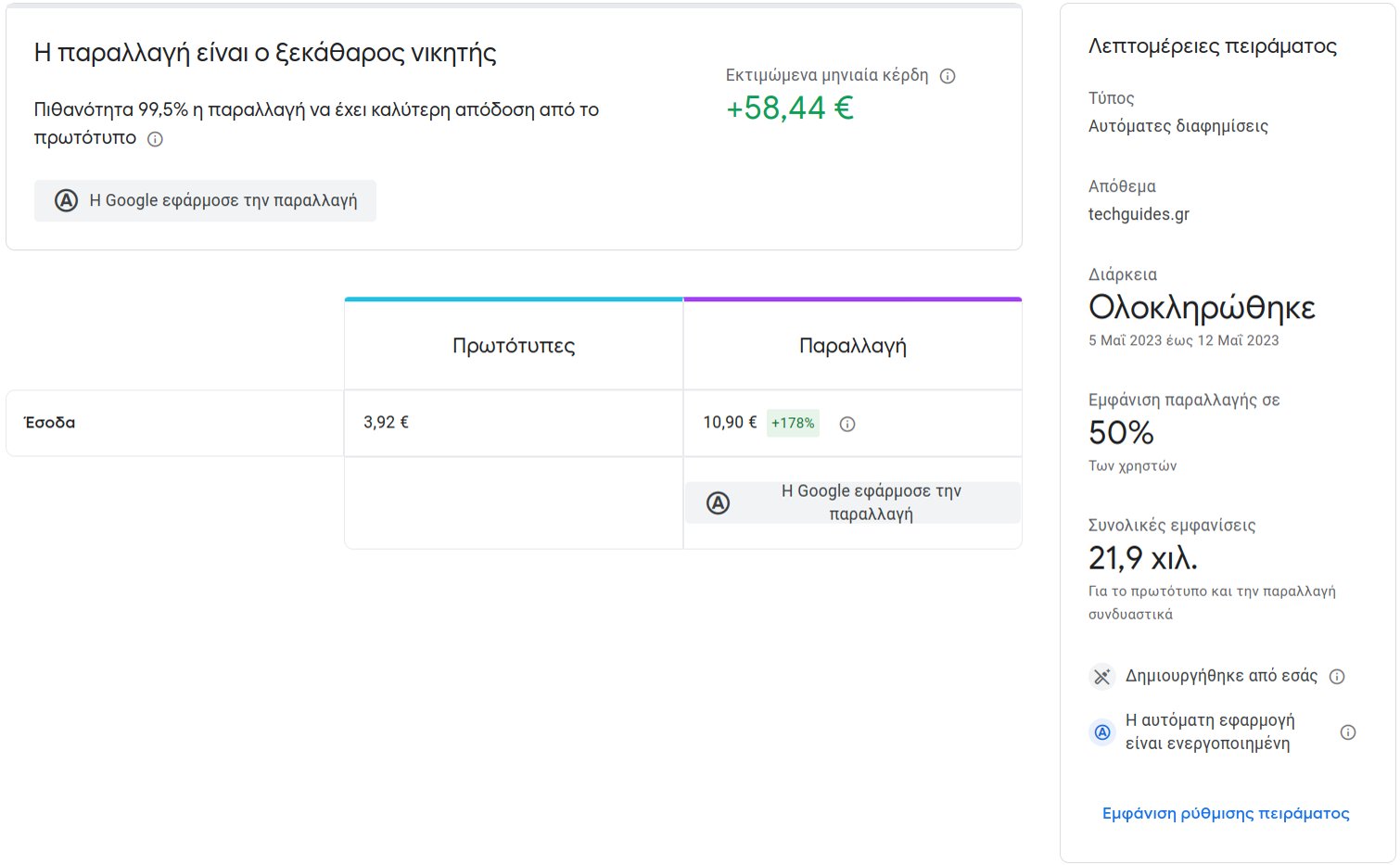The width and height of the screenshot is (1400, 865).
Task: Click info icon after the word πρωτότυπο
Action: click(155, 139)
